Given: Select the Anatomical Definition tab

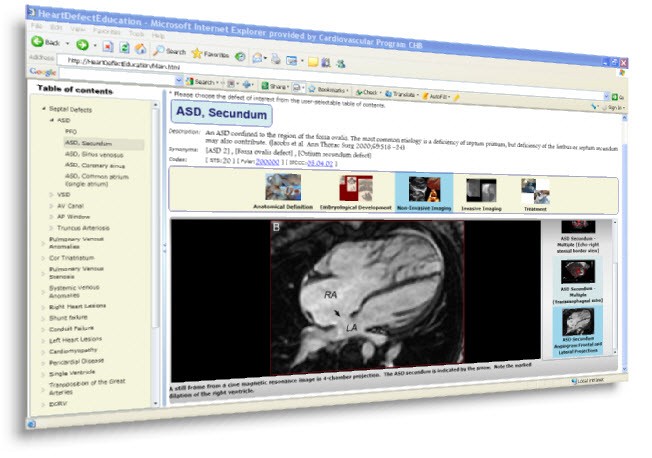Looking at the screenshot, I should coord(283,192).
